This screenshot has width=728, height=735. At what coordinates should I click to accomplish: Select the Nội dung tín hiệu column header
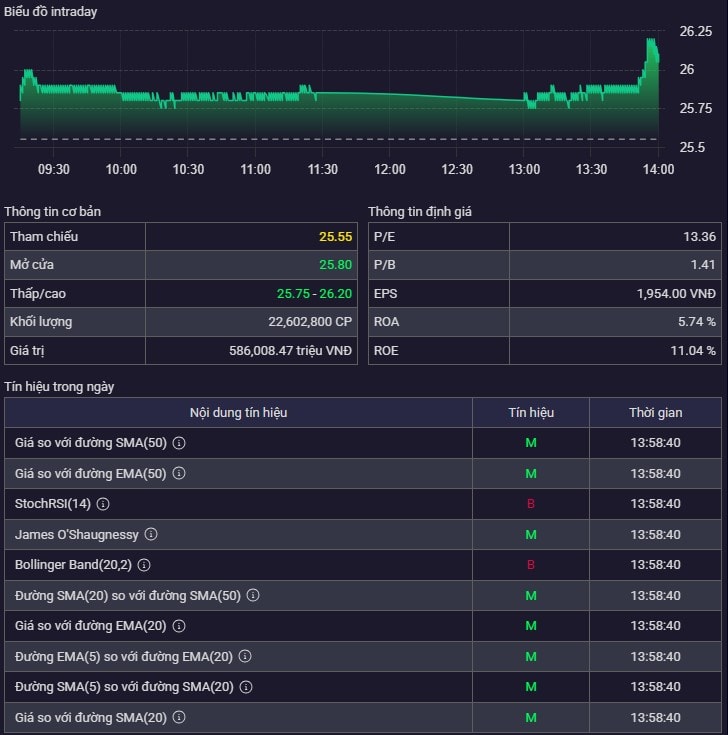[238, 412]
